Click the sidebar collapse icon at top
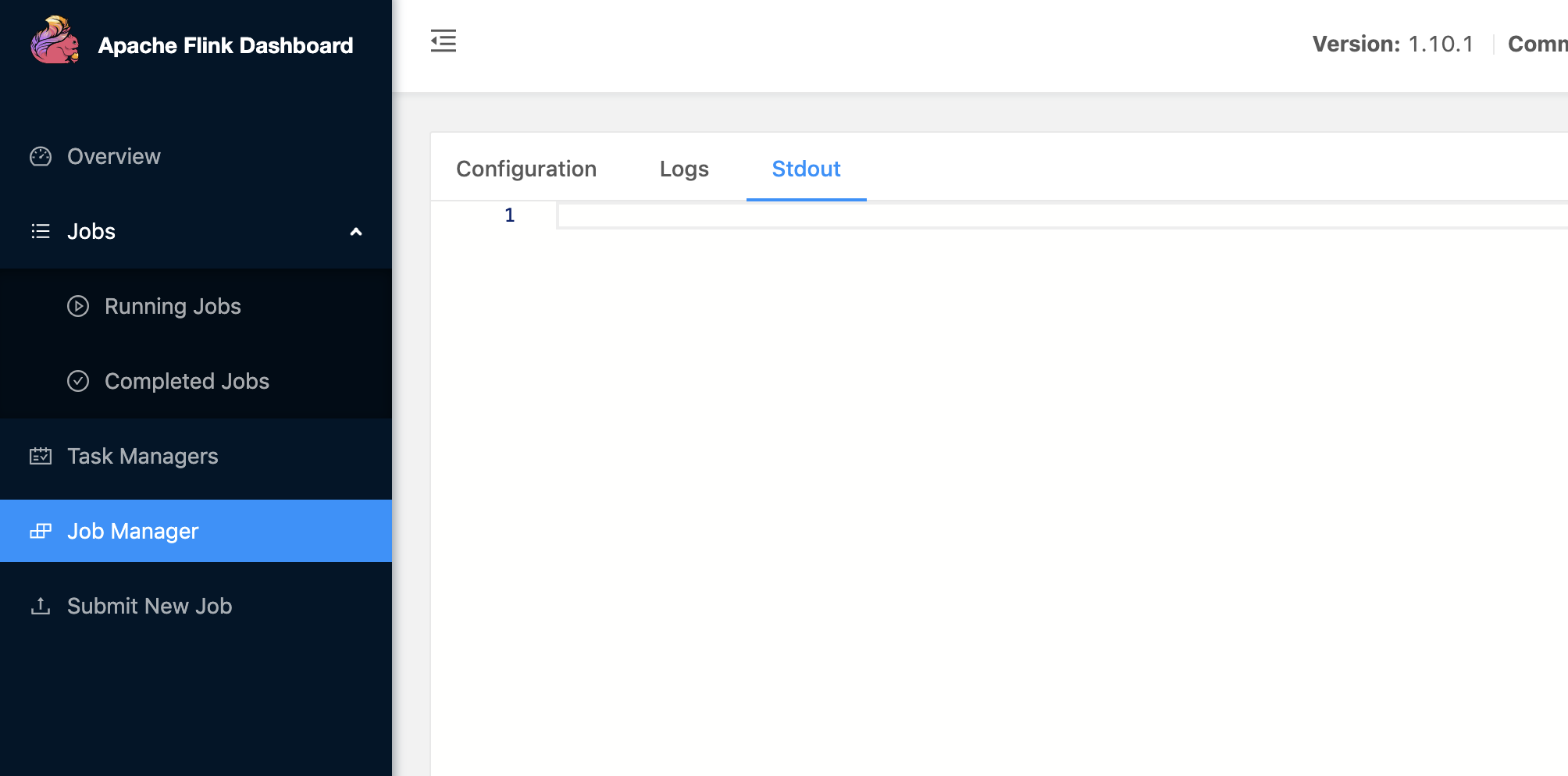The width and height of the screenshot is (1568, 776). (x=444, y=41)
